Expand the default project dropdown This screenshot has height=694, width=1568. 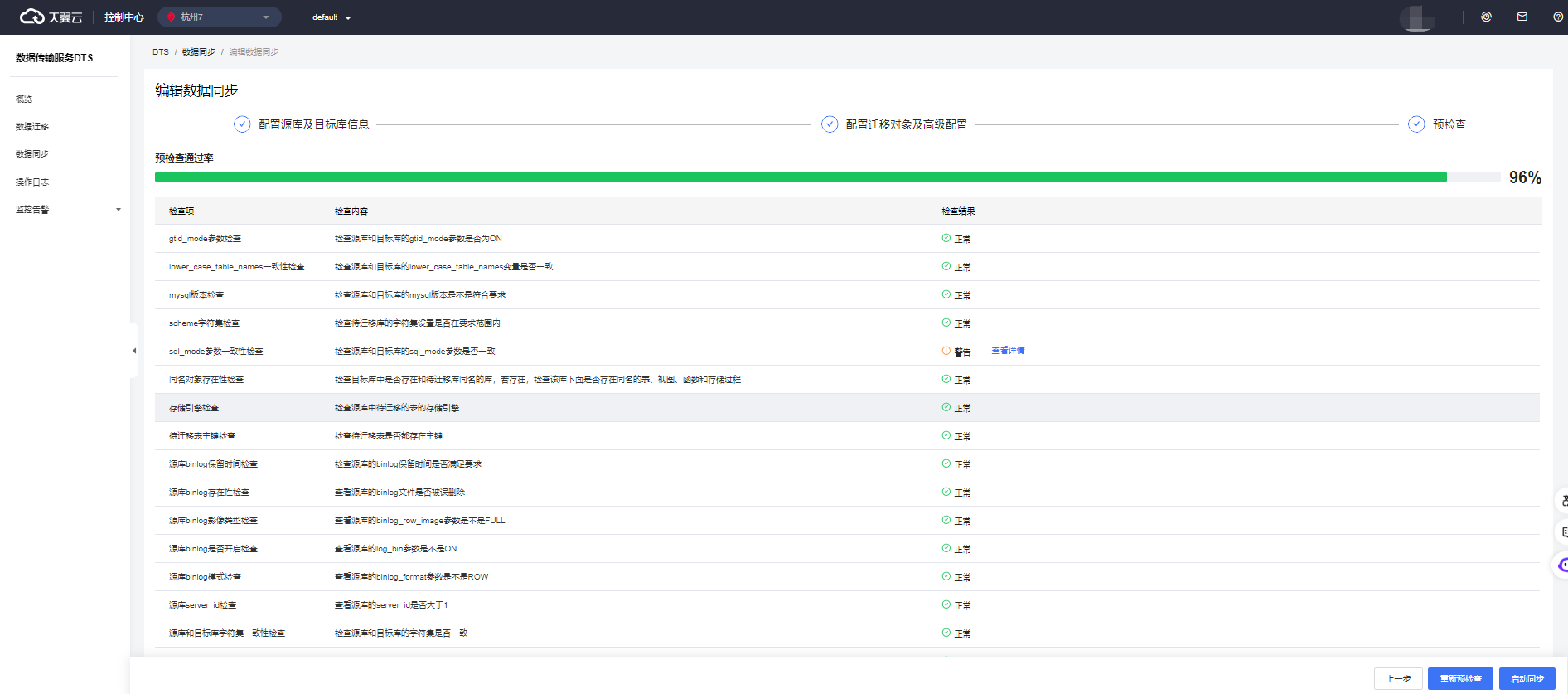[332, 17]
